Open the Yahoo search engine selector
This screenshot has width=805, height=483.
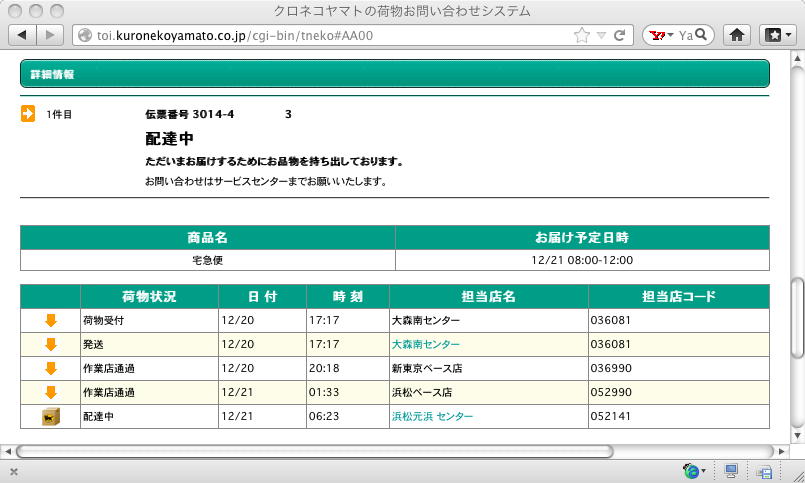click(661, 35)
